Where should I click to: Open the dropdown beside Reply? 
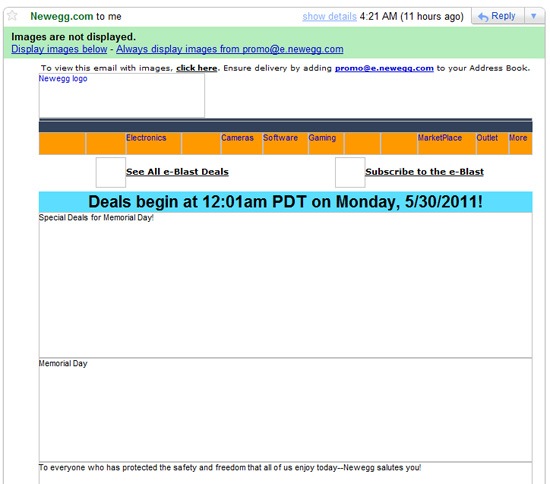click(x=534, y=16)
